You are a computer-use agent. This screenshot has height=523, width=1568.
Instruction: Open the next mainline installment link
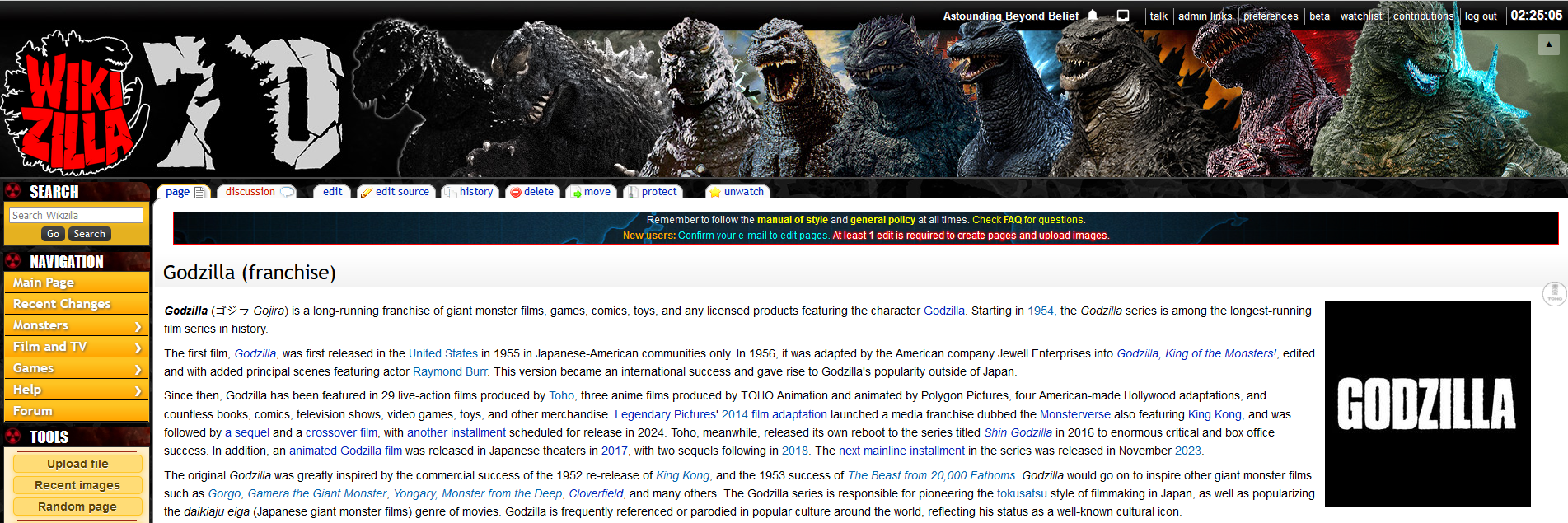pos(901,451)
